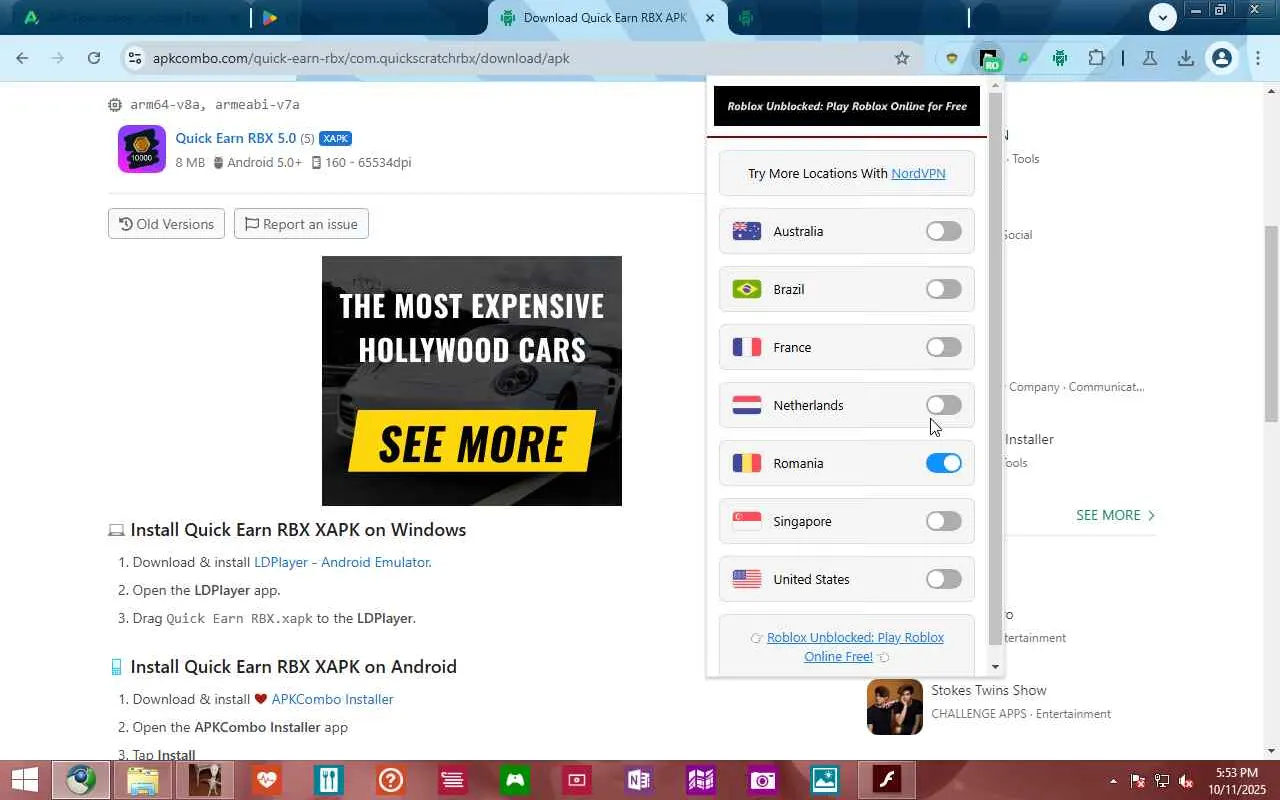This screenshot has height=800, width=1280.
Task: Click Report an issue button
Action: 301,224
